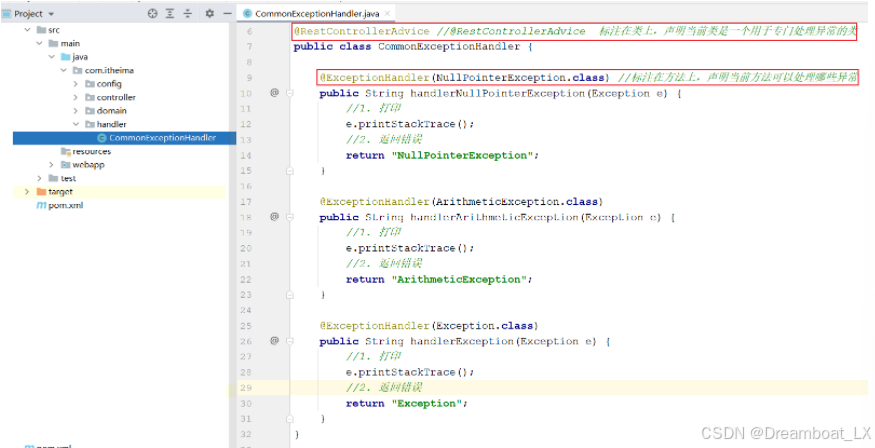Click NullPointerException.class in annotation
The image size is (875, 448).
point(520,78)
